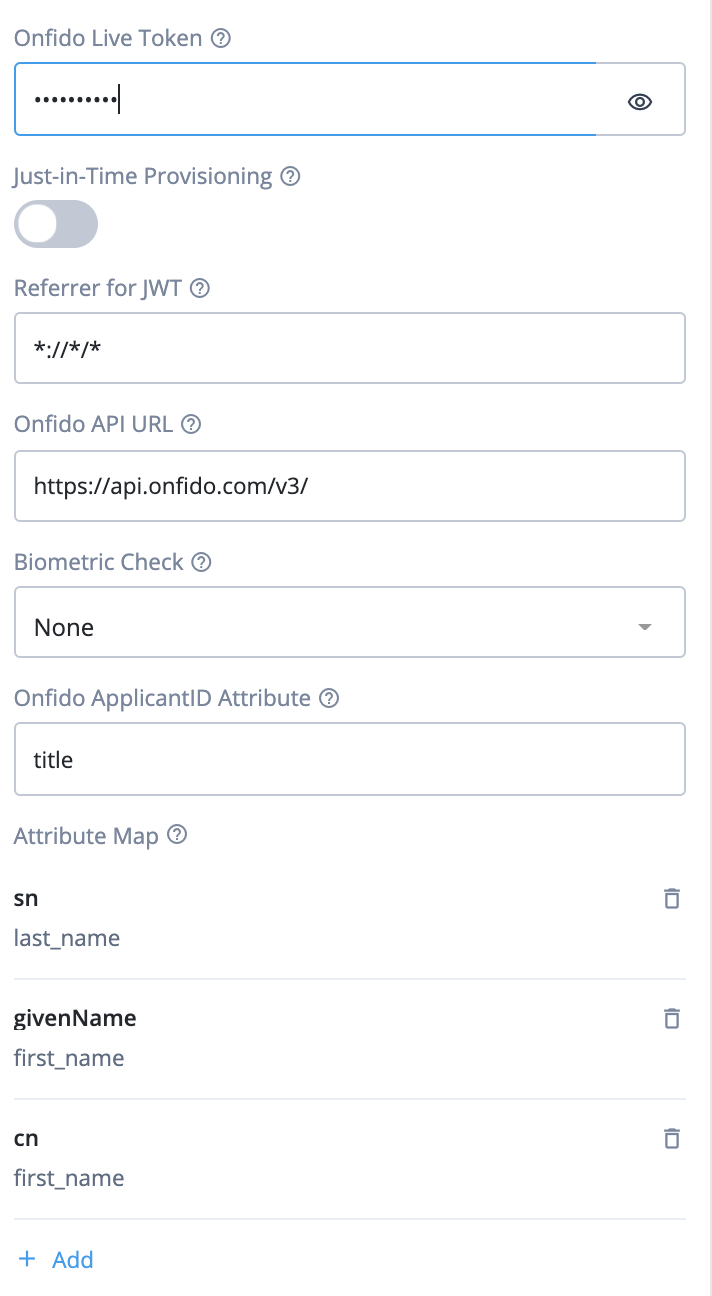Viewport: 712px width, 1296px height.
Task: Open the Biometric Check dropdown
Action: tap(349, 627)
